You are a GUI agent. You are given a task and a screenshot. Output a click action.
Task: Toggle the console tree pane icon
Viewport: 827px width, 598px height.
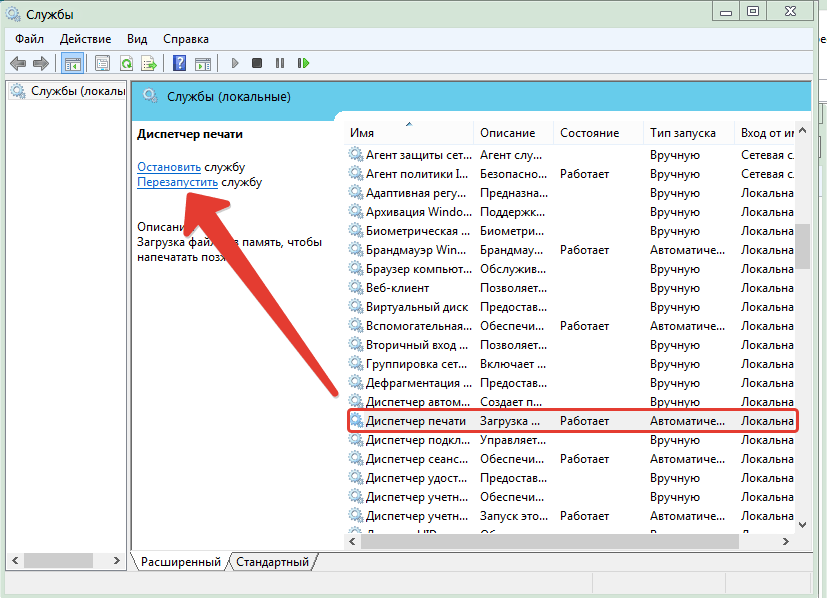(72, 64)
